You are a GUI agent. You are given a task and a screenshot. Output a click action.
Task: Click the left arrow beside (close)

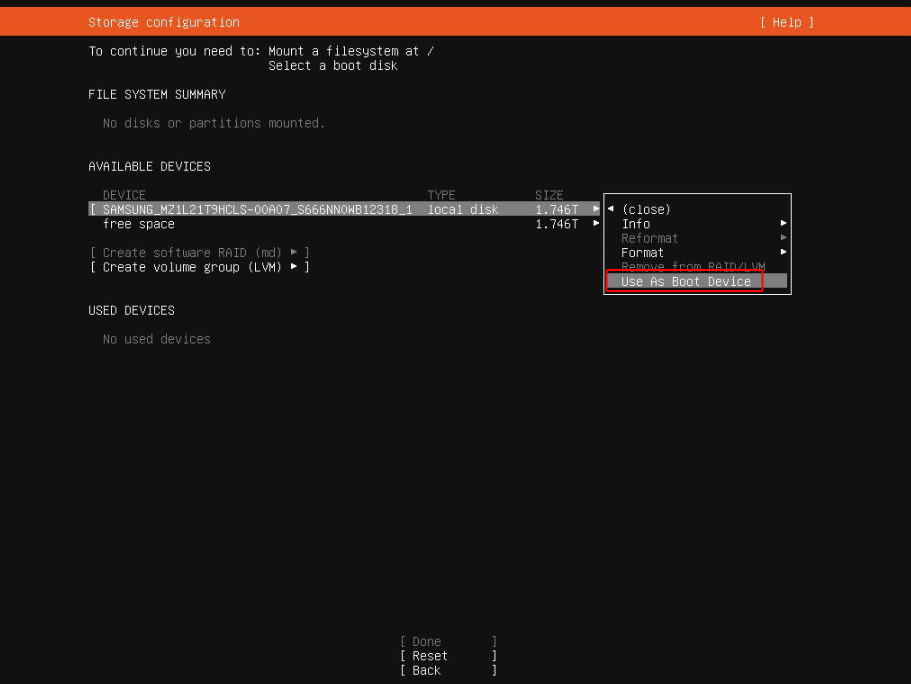point(611,210)
